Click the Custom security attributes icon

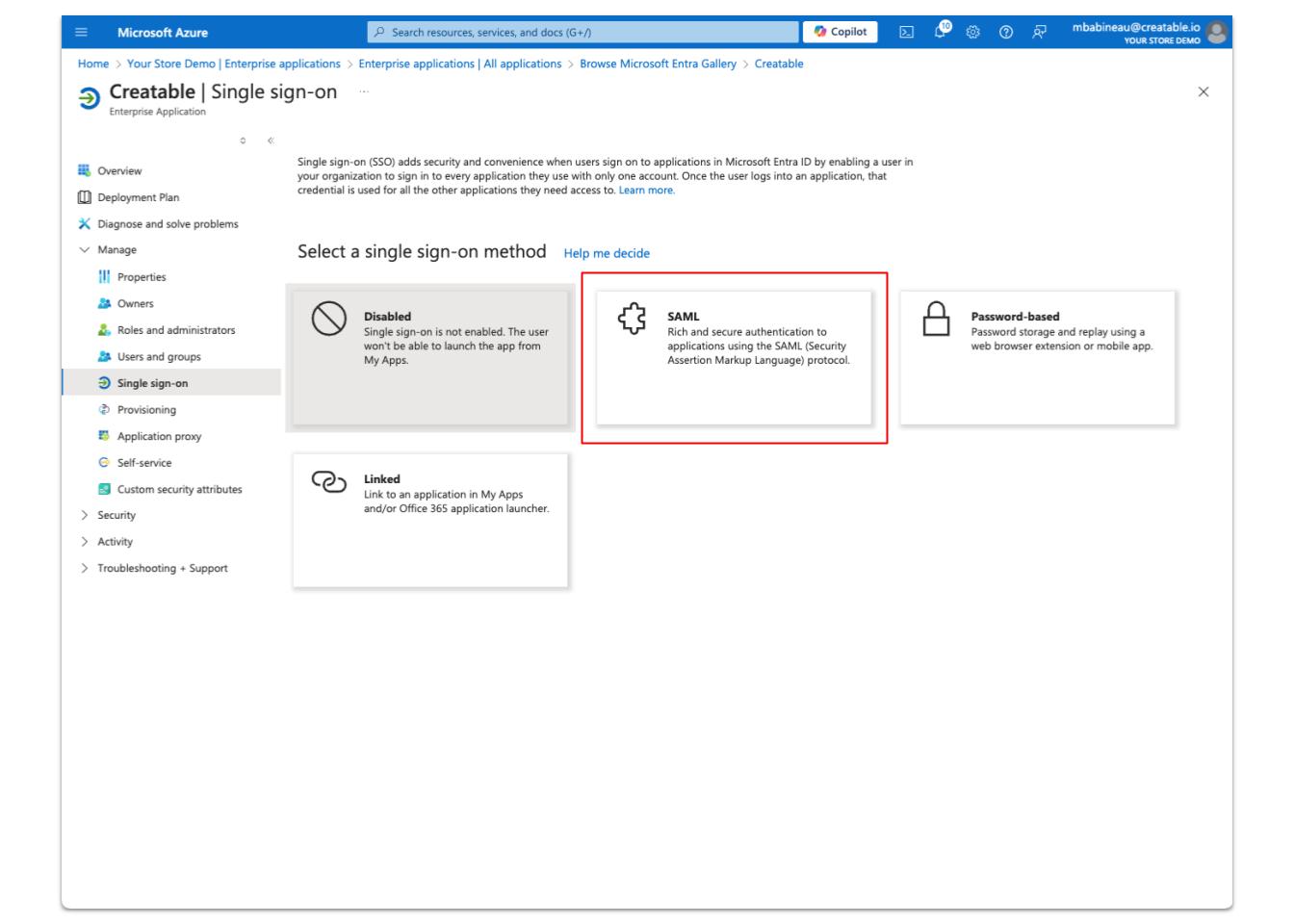pyautogui.click(x=104, y=489)
